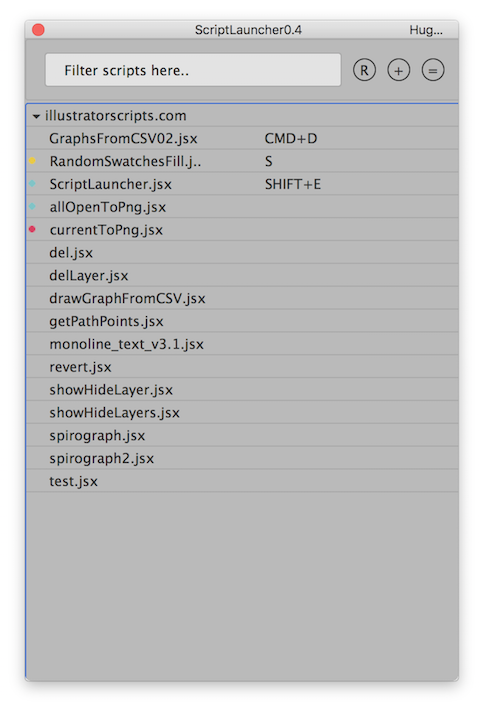Select drawGraphFromCSV.jsx in the list
This screenshot has width=480, height=706.
pyautogui.click(x=242, y=298)
